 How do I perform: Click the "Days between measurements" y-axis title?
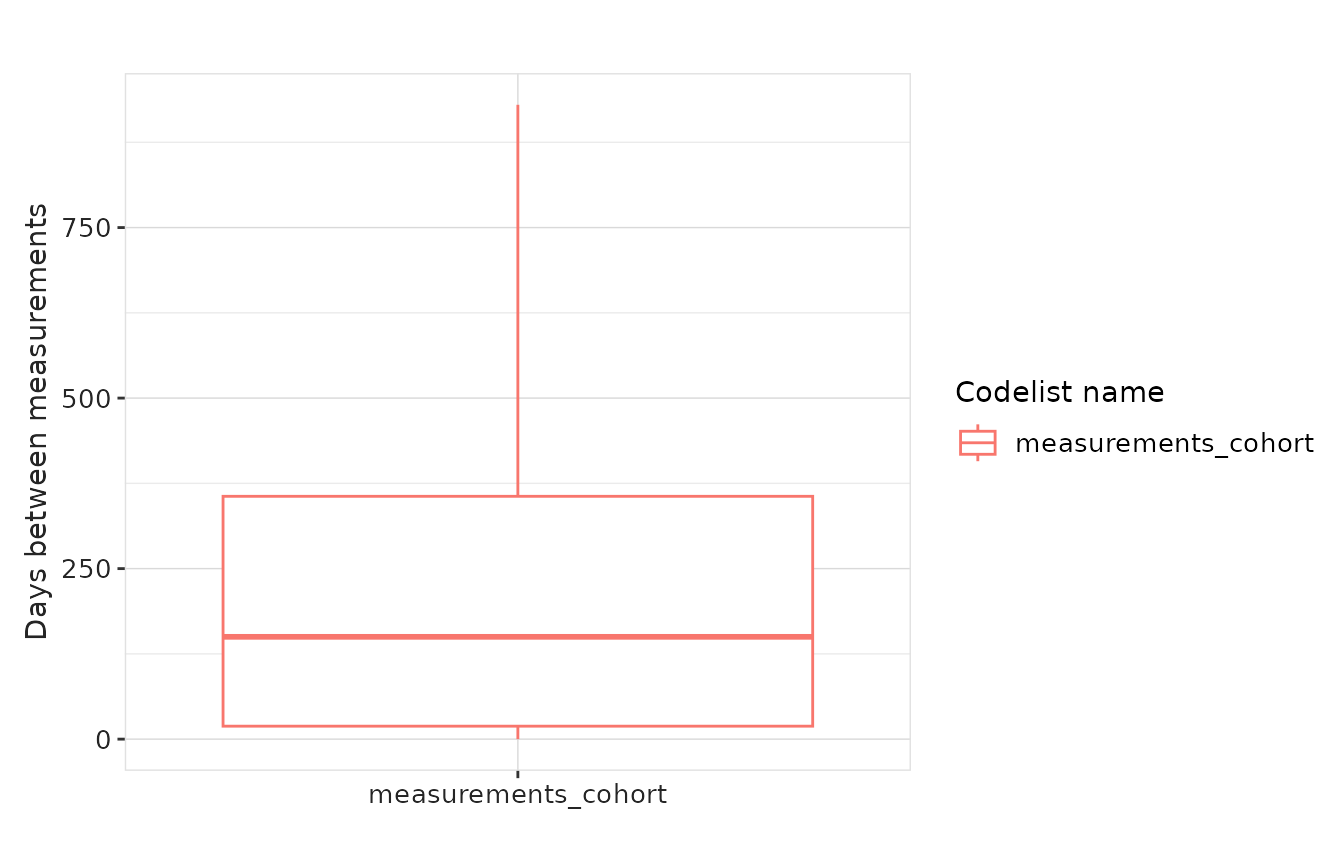pyautogui.click(x=37, y=421)
